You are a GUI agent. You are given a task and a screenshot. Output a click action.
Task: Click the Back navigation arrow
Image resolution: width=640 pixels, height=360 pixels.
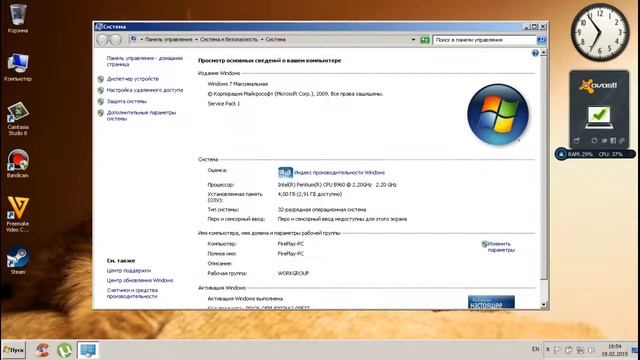click(x=102, y=40)
